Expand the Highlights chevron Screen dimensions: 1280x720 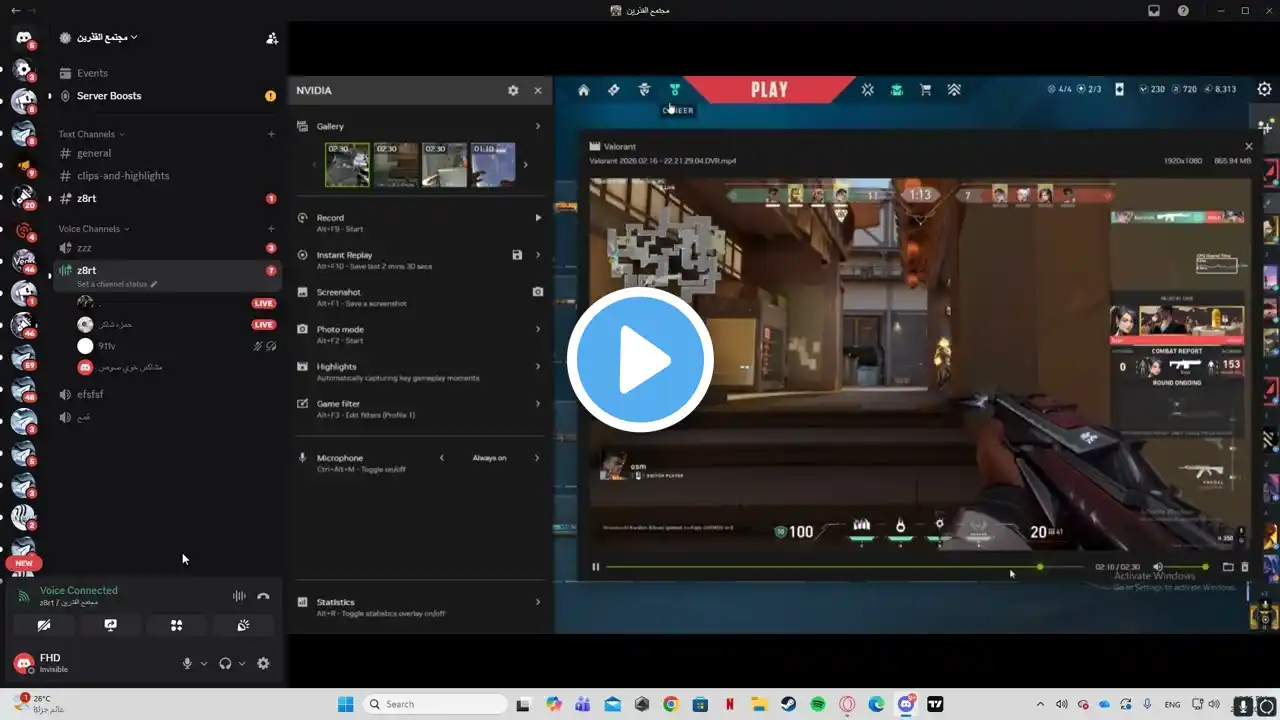click(538, 366)
